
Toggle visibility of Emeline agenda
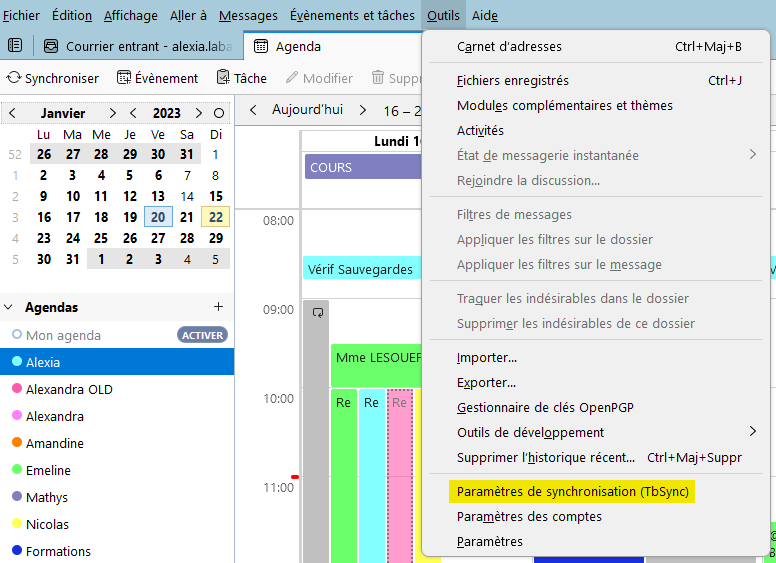click(x=17, y=470)
